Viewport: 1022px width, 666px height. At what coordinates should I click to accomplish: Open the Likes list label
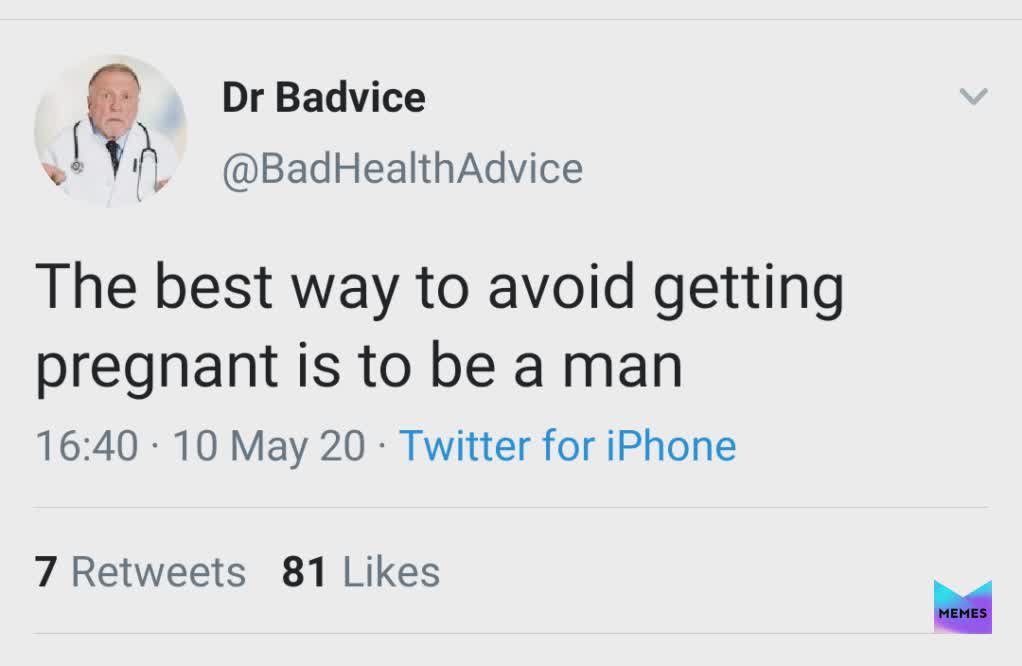(x=391, y=572)
